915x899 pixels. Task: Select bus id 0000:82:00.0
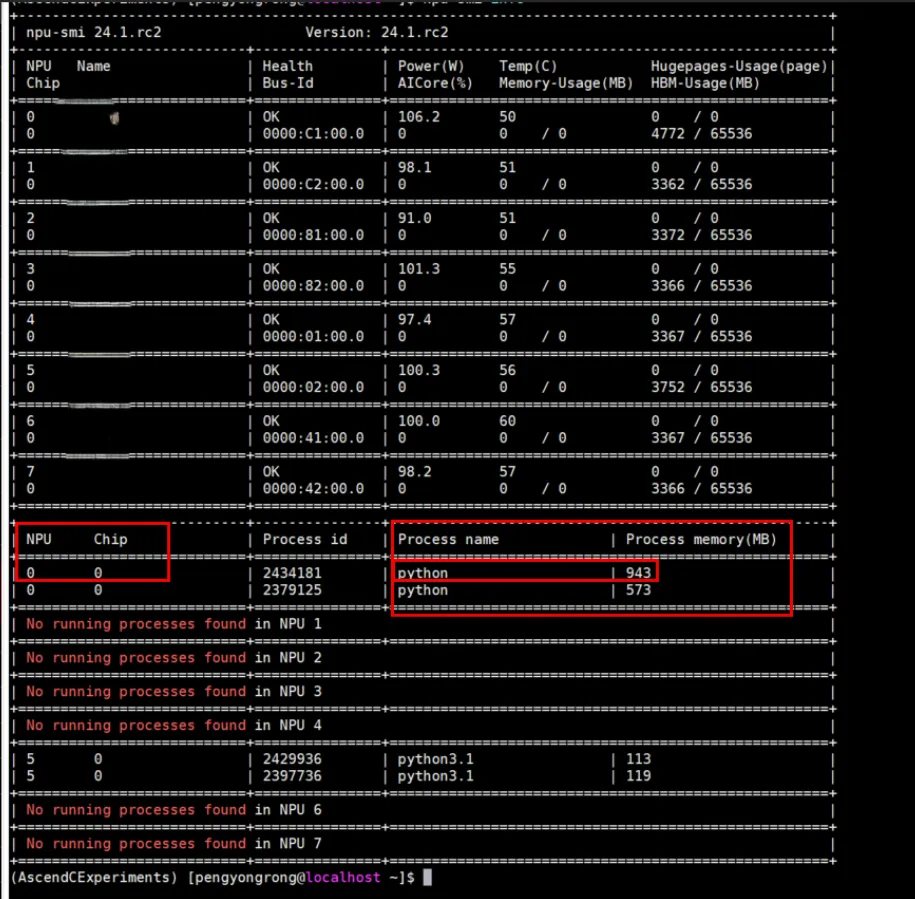313,286
